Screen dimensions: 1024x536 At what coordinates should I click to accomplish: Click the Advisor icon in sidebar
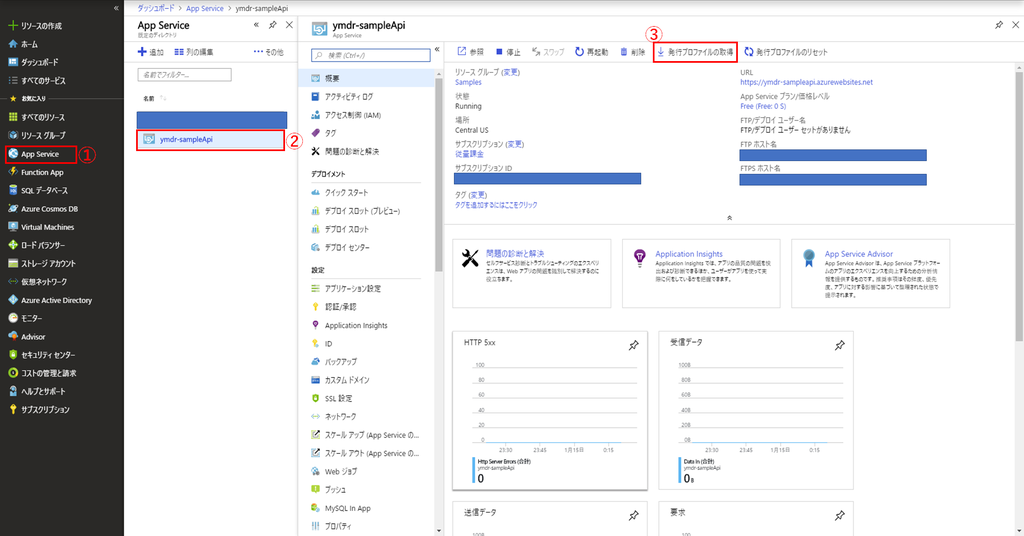(x=12, y=336)
